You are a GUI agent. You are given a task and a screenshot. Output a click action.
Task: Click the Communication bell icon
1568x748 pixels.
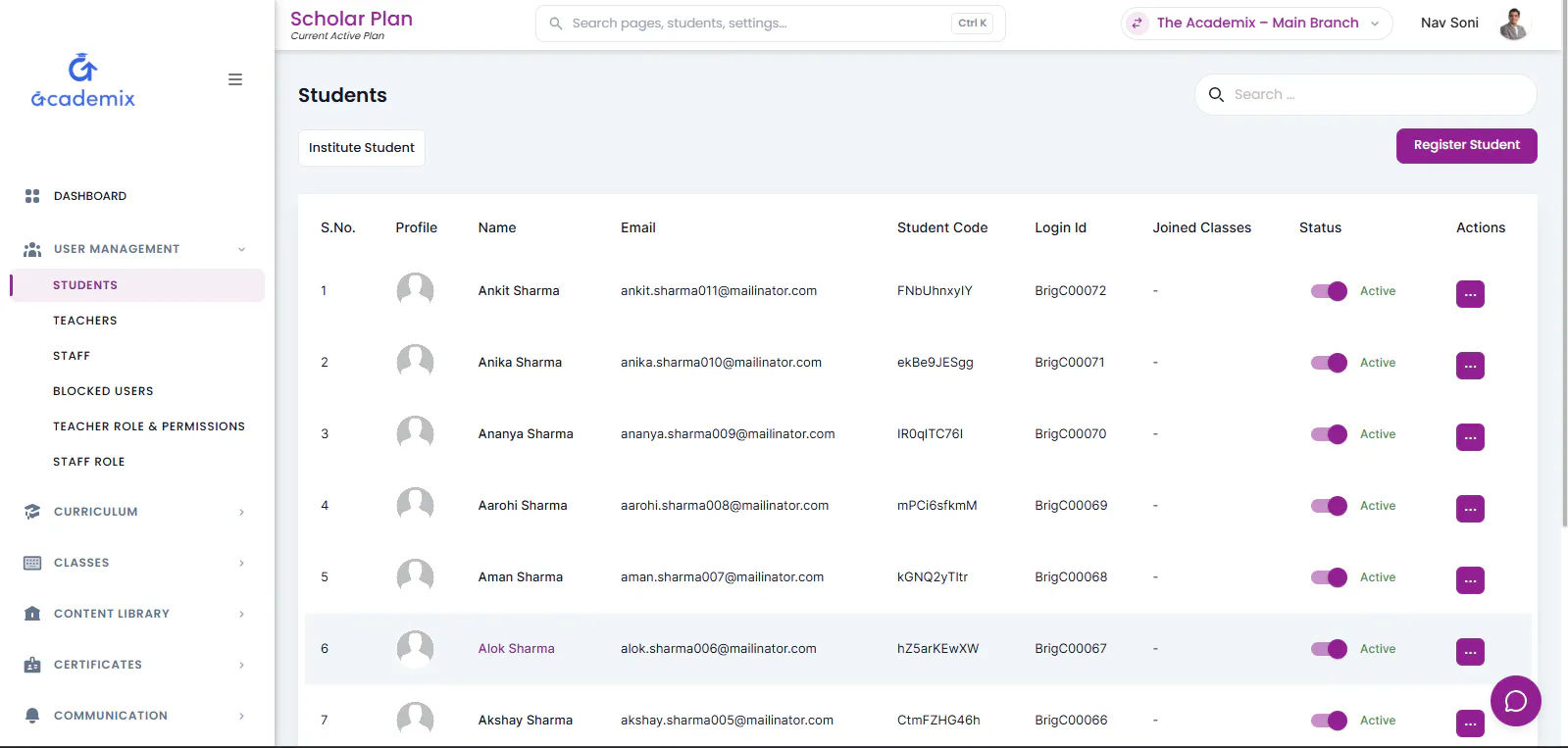(32, 716)
